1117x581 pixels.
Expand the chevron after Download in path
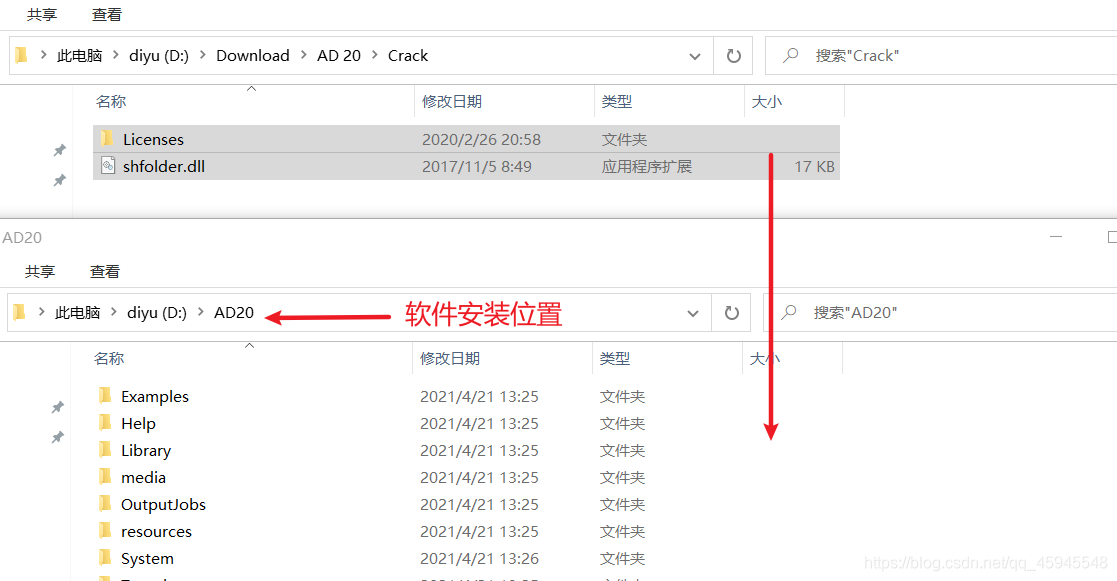tap(303, 56)
